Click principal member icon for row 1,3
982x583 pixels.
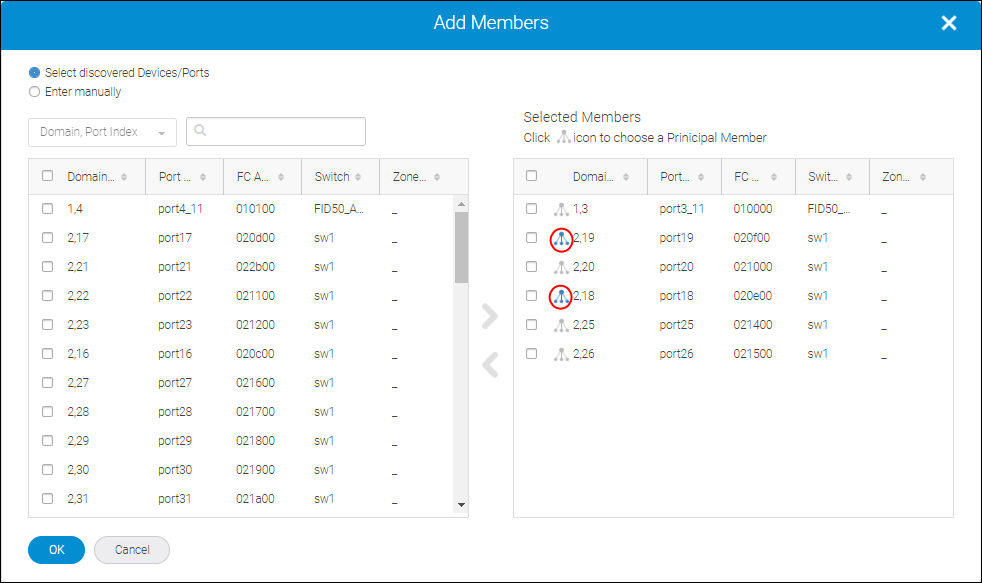point(561,210)
